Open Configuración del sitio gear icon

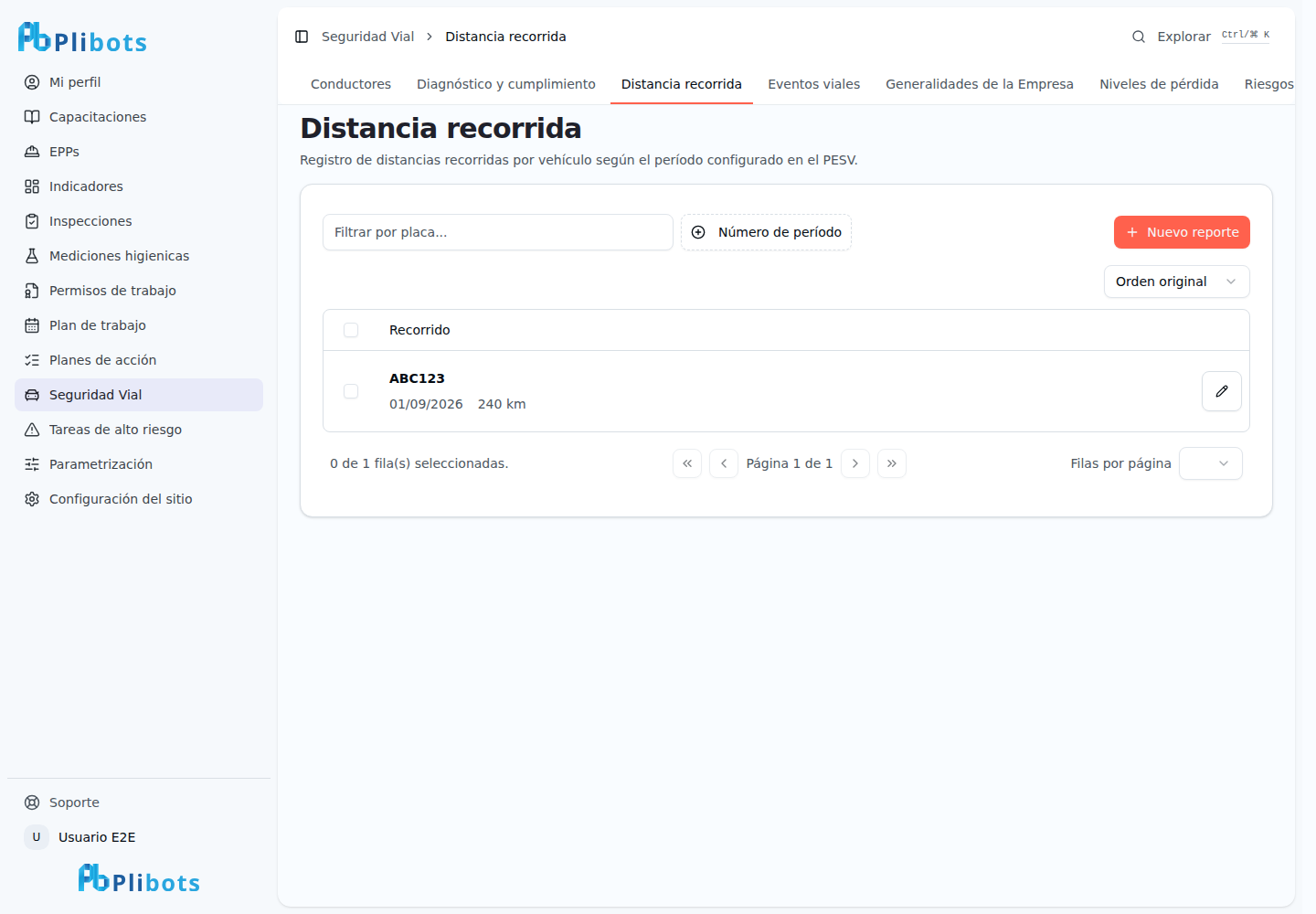coord(32,499)
